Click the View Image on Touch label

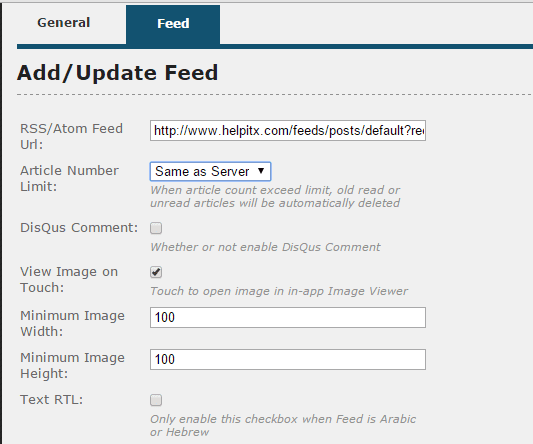coord(69,279)
